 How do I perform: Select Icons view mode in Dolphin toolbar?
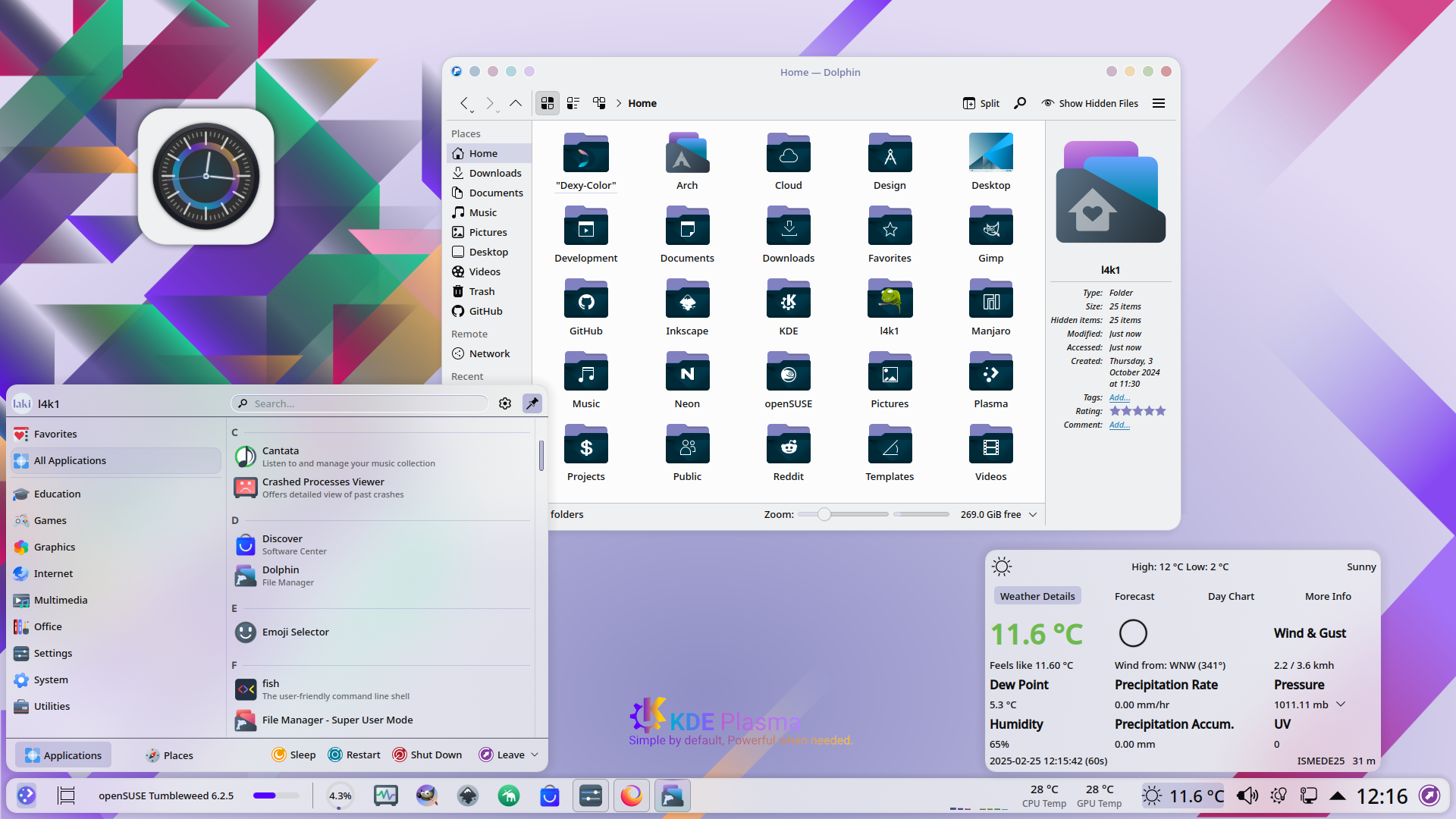click(x=548, y=103)
